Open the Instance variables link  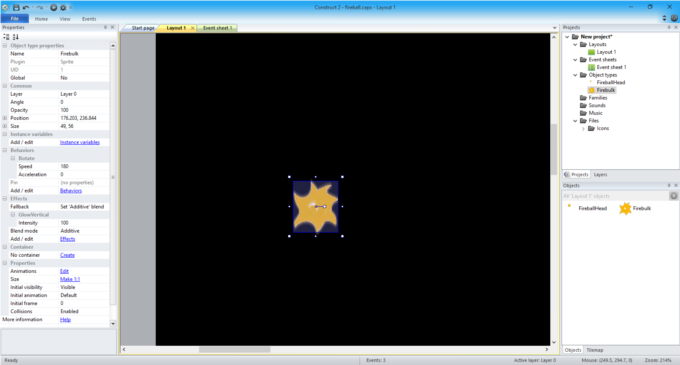pos(80,142)
